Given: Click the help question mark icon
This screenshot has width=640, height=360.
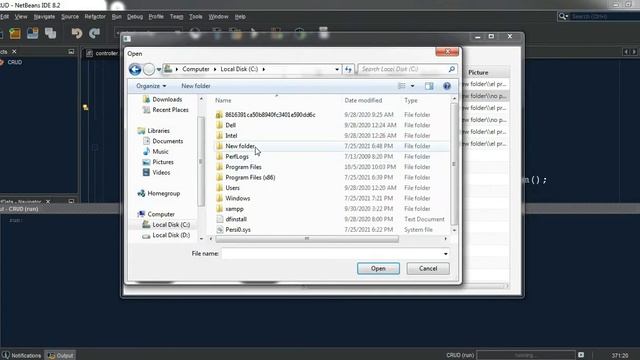Looking at the screenshot, I should [x=447, y=86].
